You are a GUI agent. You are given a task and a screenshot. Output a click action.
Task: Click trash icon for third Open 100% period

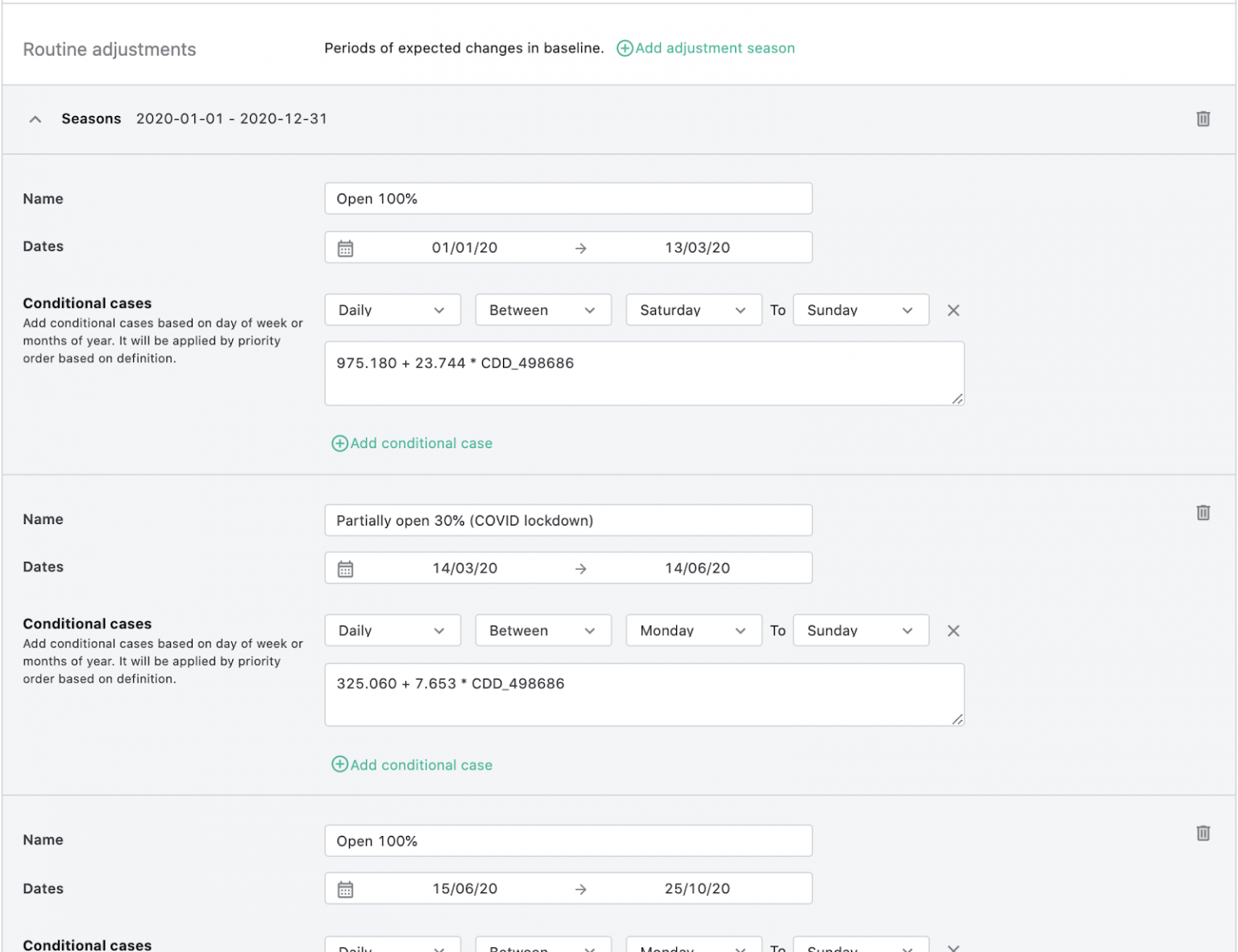click(1203, 833)
